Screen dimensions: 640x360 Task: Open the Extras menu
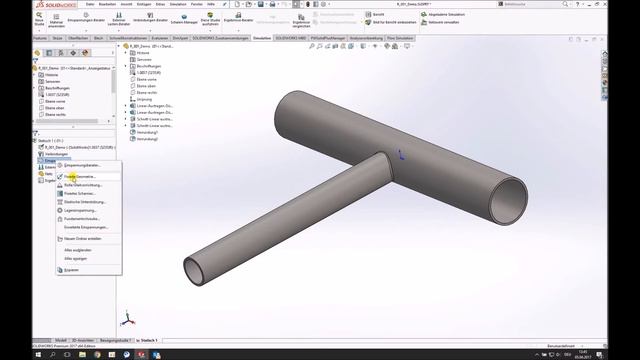160,4
